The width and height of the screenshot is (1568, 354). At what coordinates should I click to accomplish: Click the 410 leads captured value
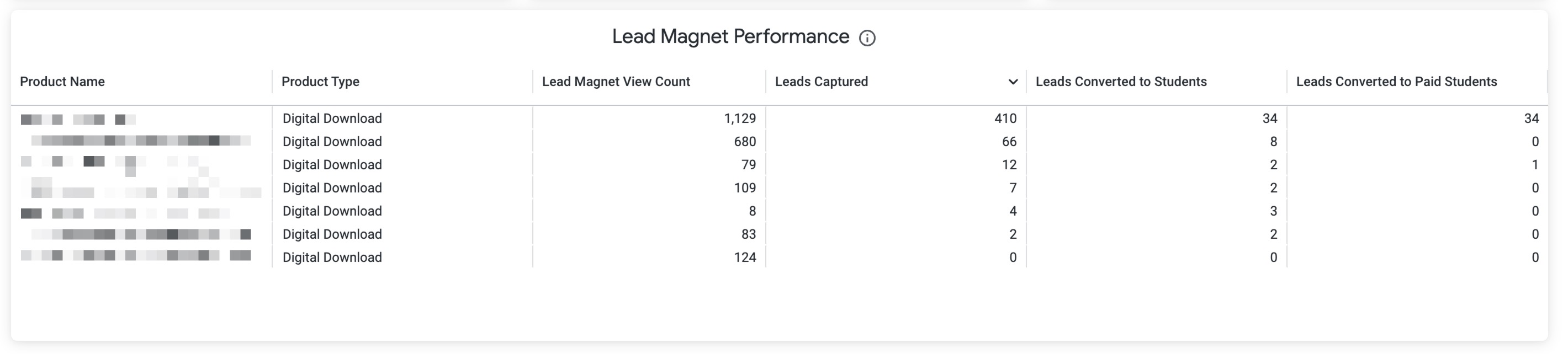tap(1005, 119)
